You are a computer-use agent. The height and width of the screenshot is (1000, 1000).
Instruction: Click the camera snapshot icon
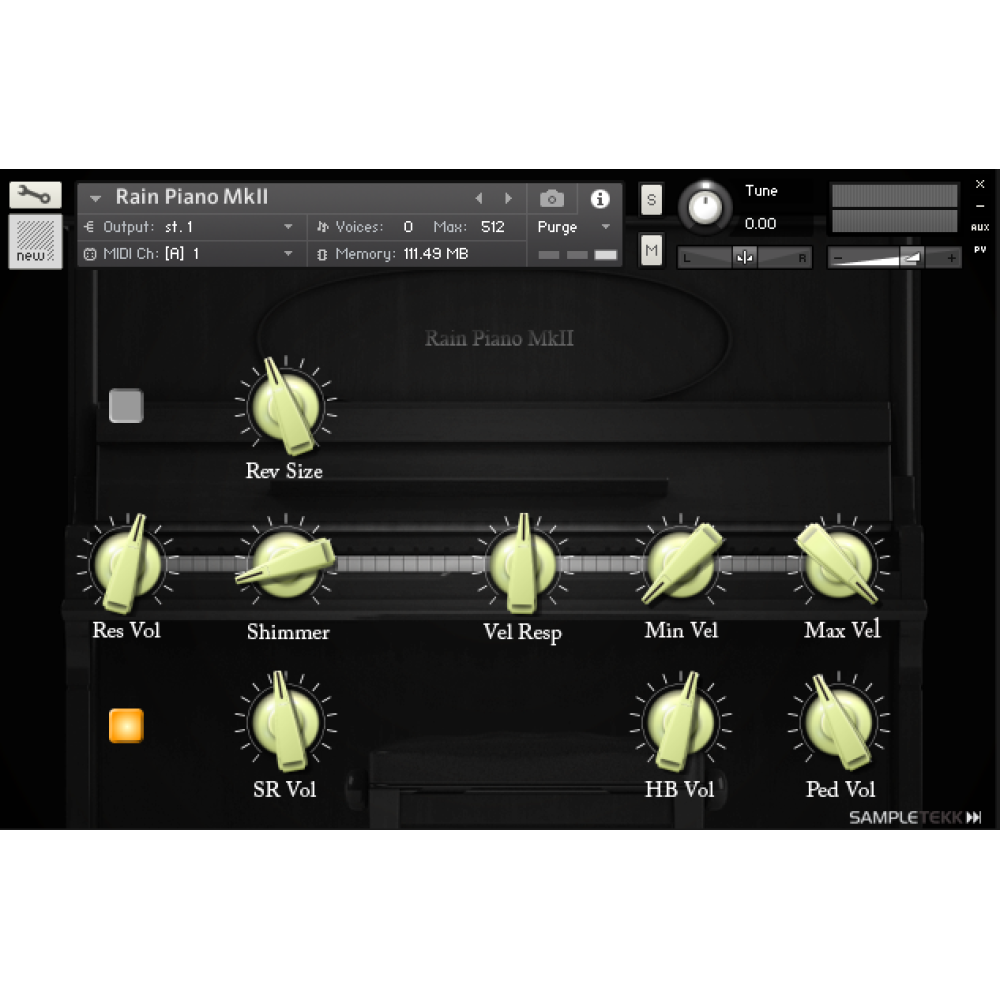click(x=552, y=198)
